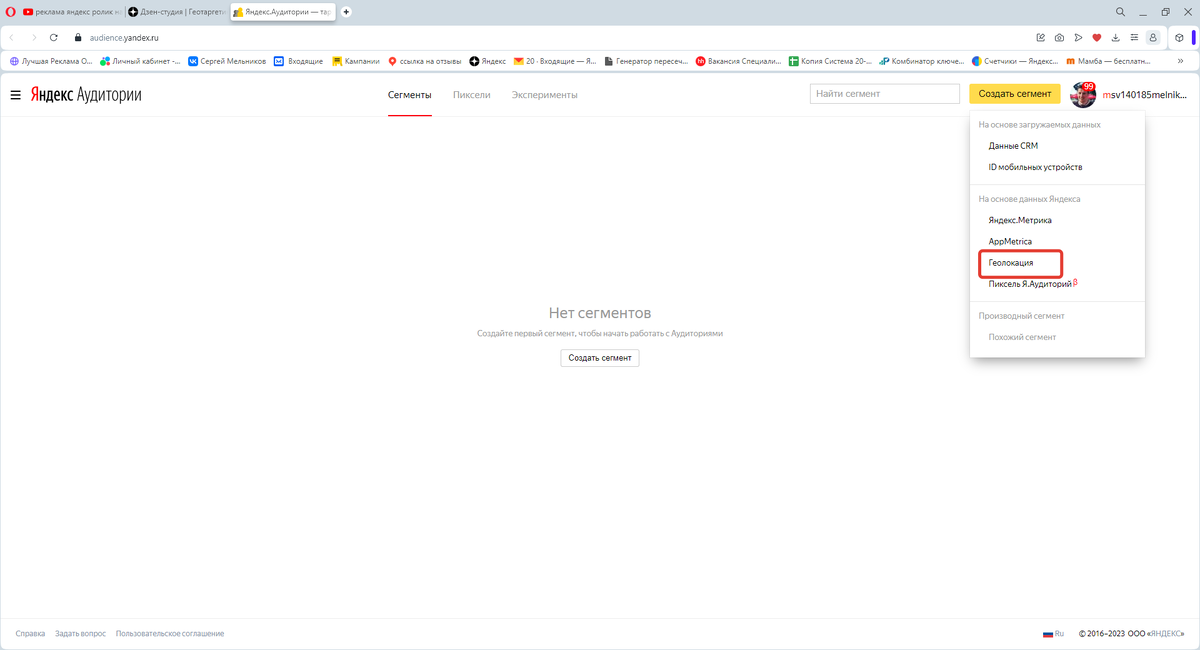Screen dimensions: 1200x650
Task: Go forward with the browser forward arrow
Action: [x=32, y=37]
